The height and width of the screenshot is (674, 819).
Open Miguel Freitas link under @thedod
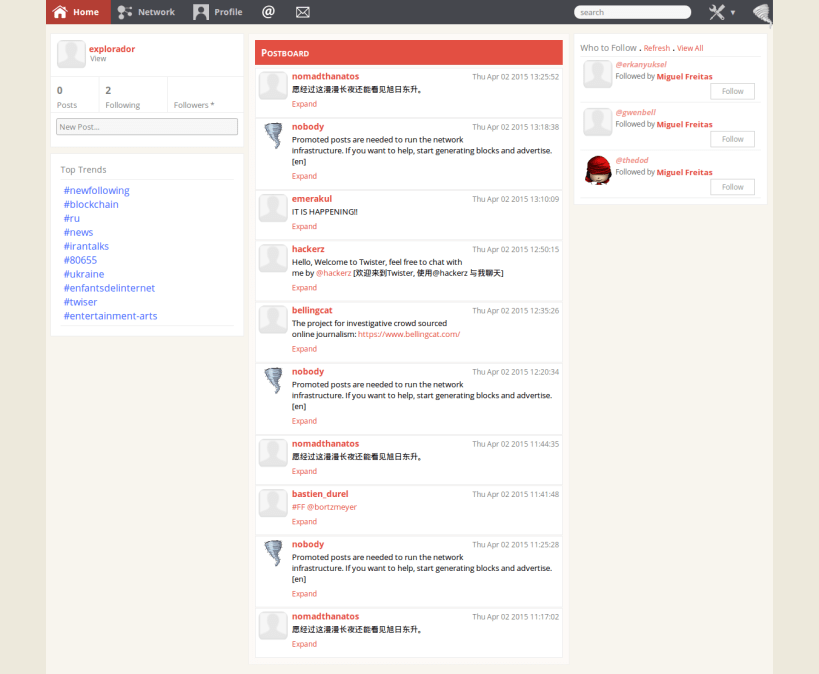684,172
